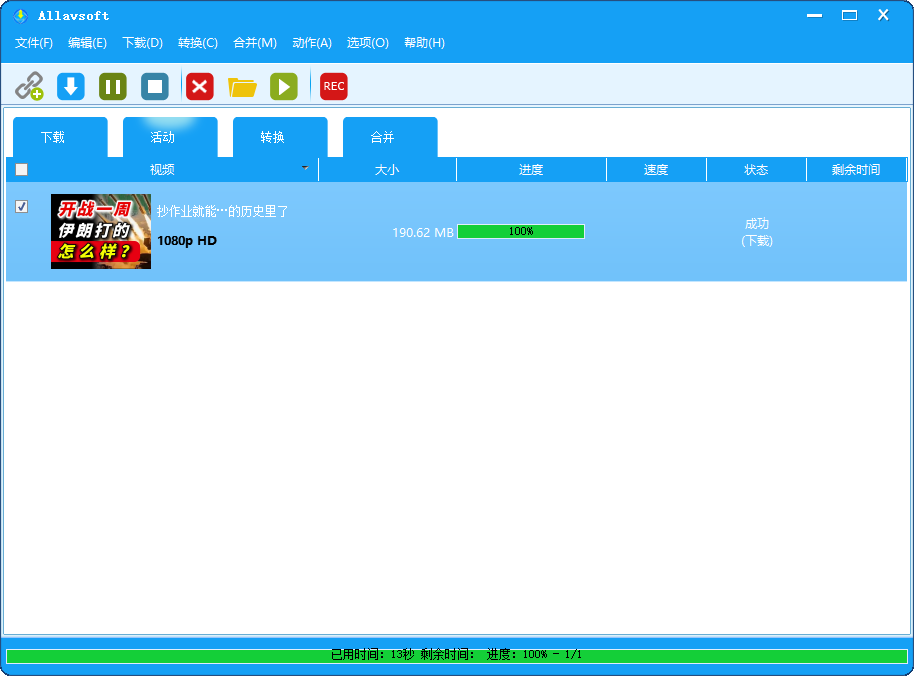Toggle the select-all checkbox in header
Viewport: 914px width, 676px height.
[x=22, y=170]
